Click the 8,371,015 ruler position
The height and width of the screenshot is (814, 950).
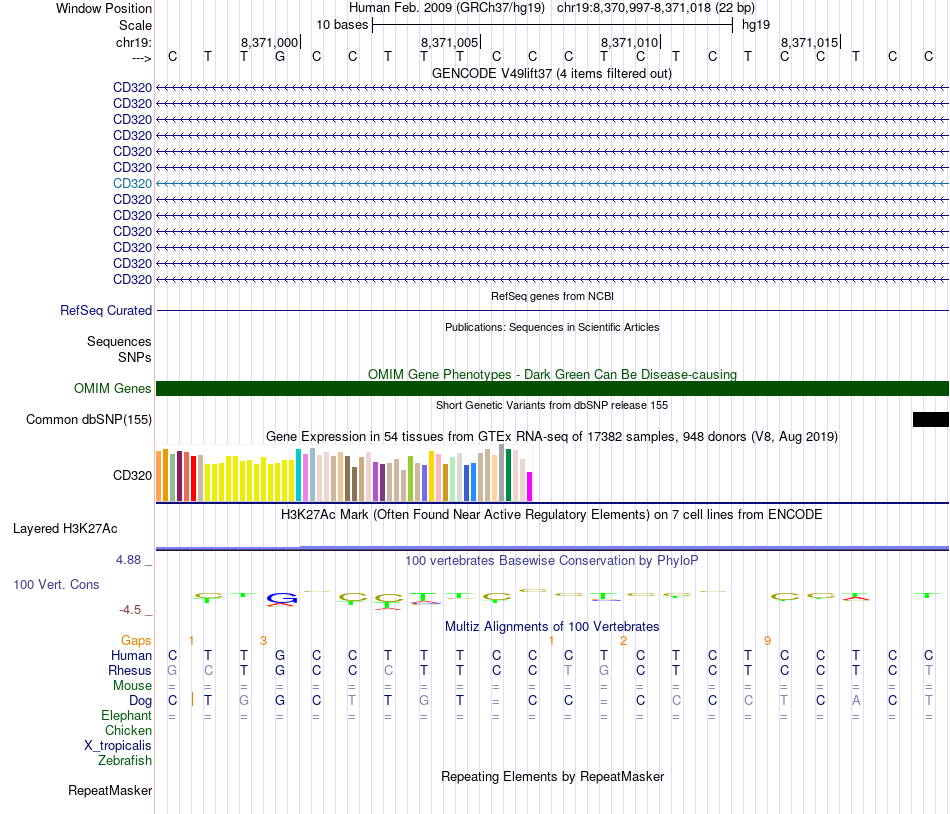tap(809, 42)
